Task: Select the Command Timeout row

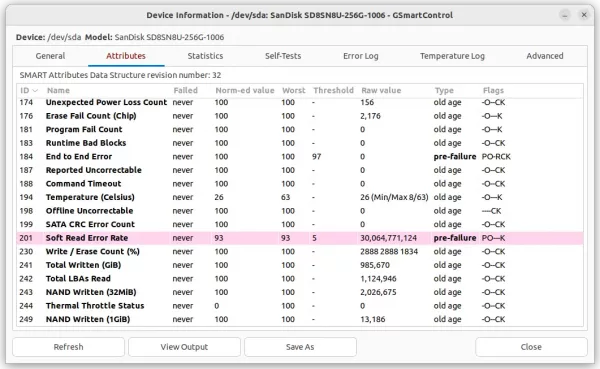Action: tap(300, 184)
